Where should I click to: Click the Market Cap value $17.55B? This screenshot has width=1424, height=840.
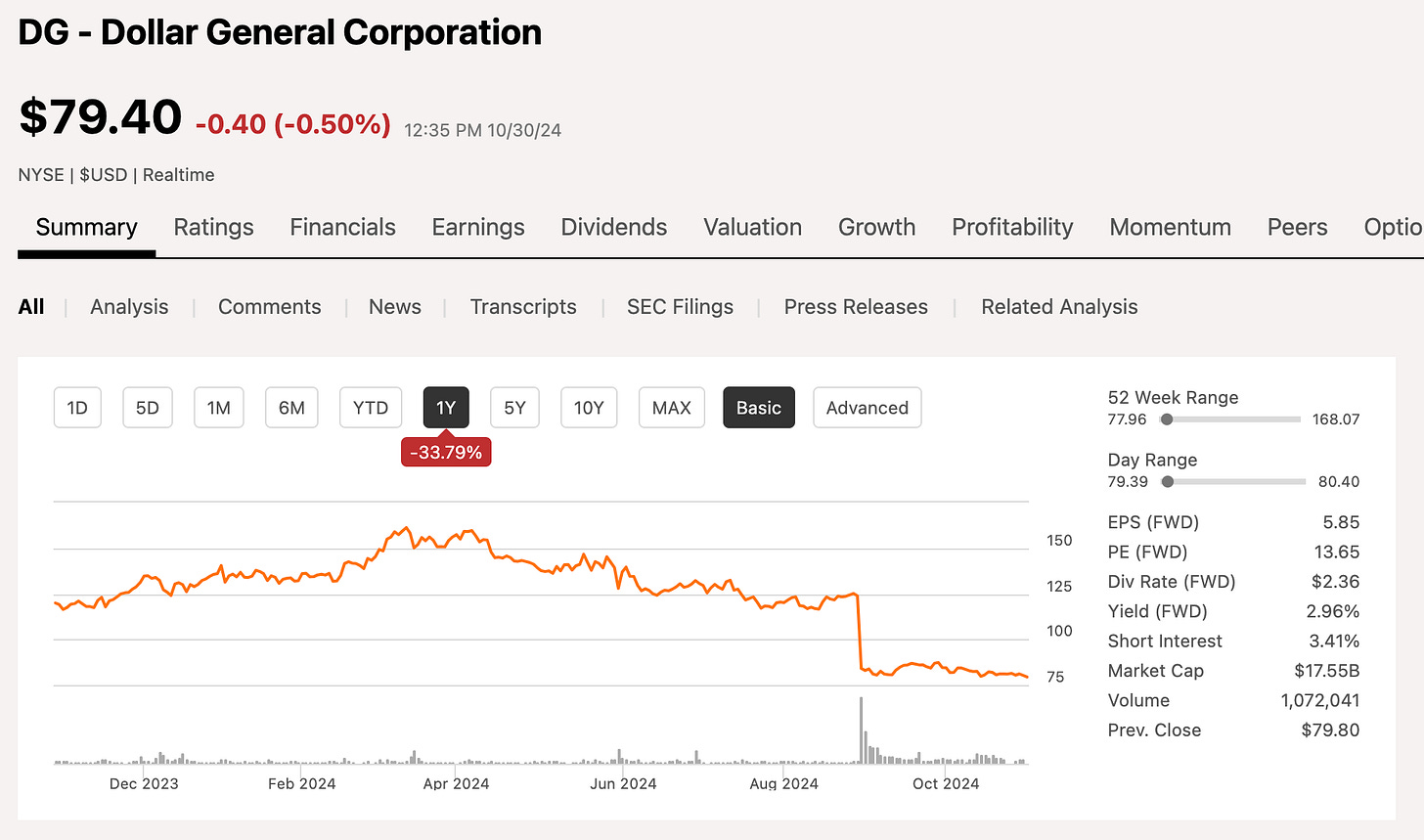(x=1327, y=671)
